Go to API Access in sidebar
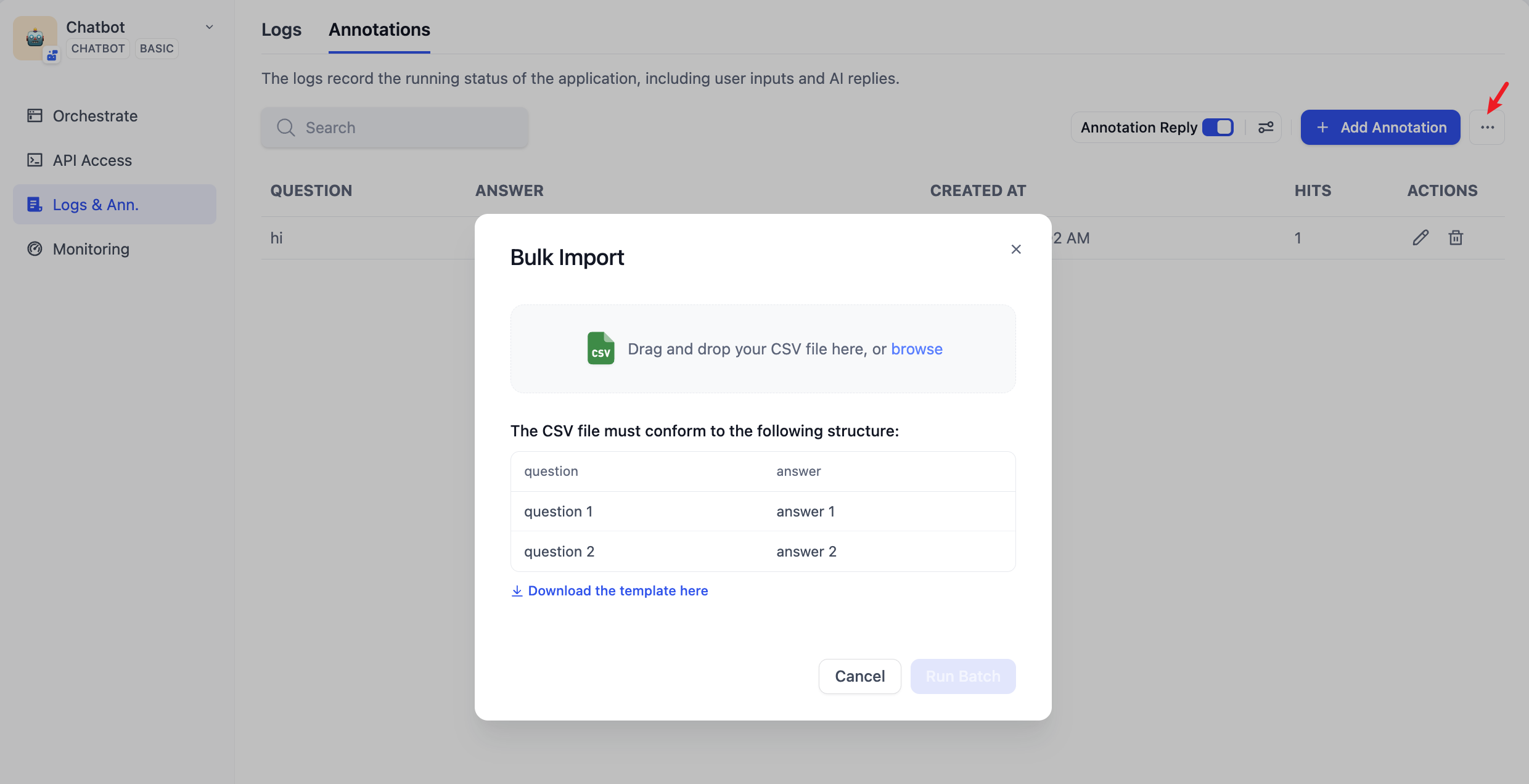This screenshot has width=1529, height=784. pos(92,160)
